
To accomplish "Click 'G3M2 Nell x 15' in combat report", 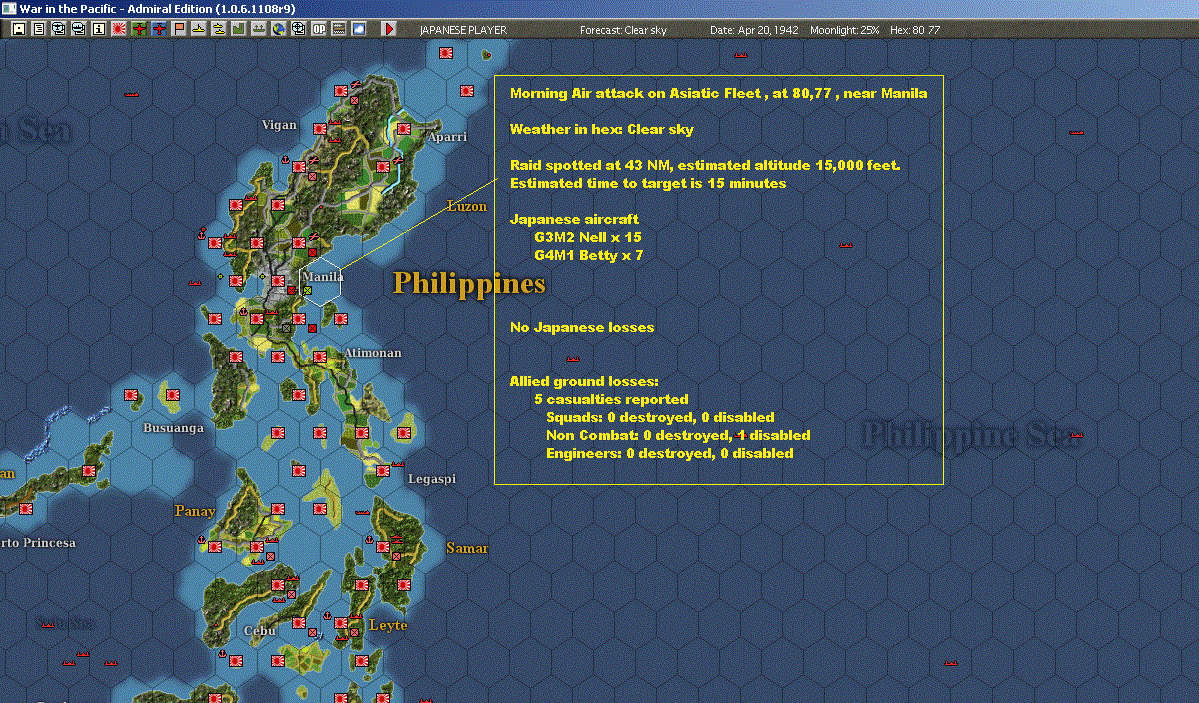I will click(x=587, y=237).
